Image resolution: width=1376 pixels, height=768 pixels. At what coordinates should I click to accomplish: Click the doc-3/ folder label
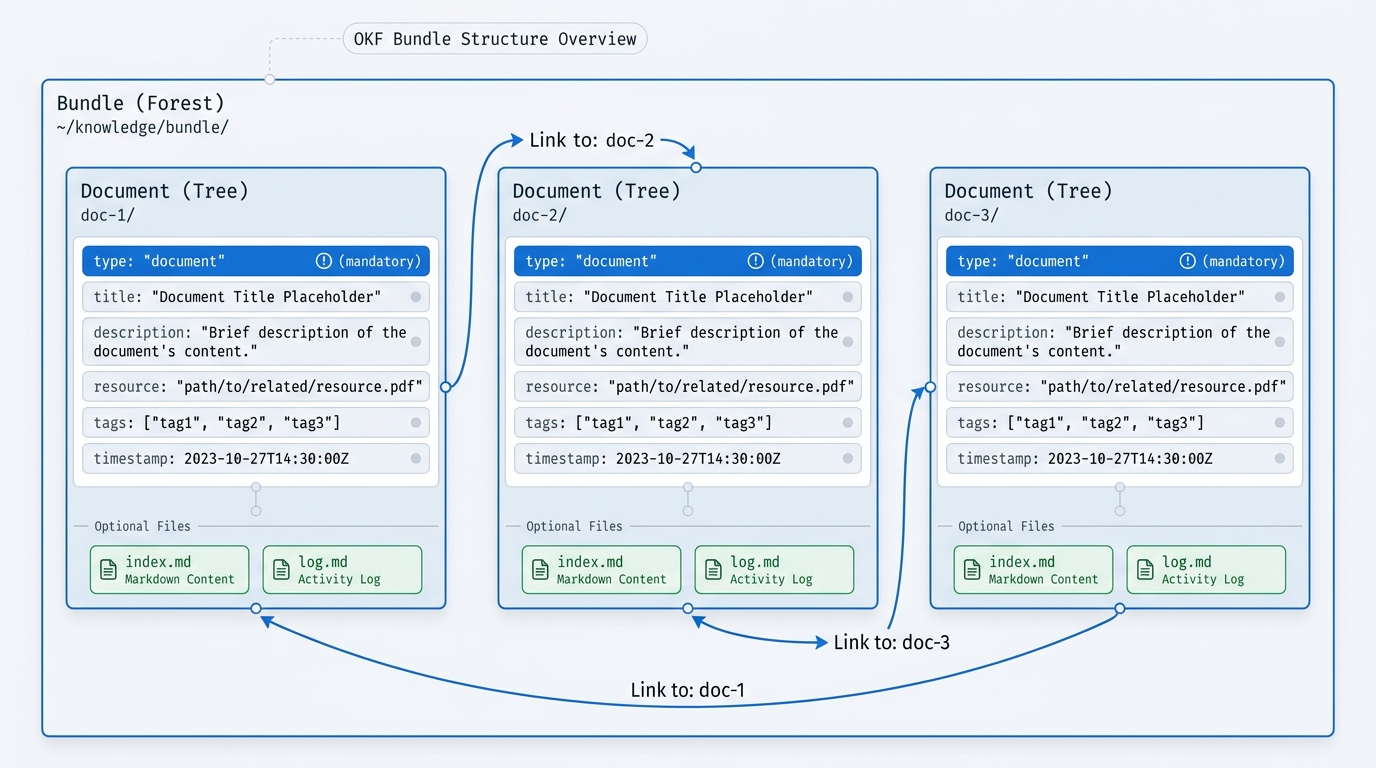(x=972, y=215)
